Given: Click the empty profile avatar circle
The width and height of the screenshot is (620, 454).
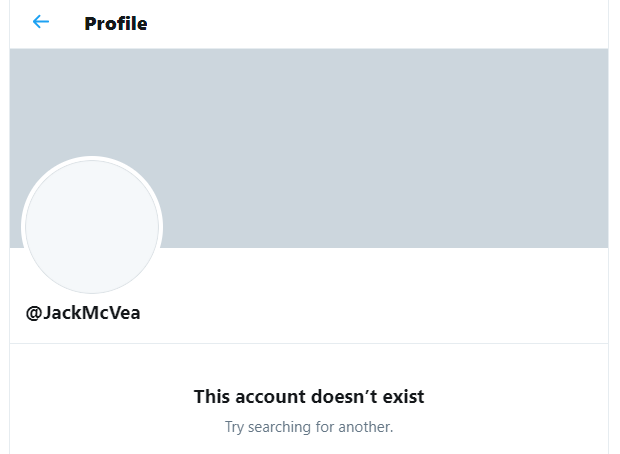Looking at the screenshot, I should coord(92,227).
